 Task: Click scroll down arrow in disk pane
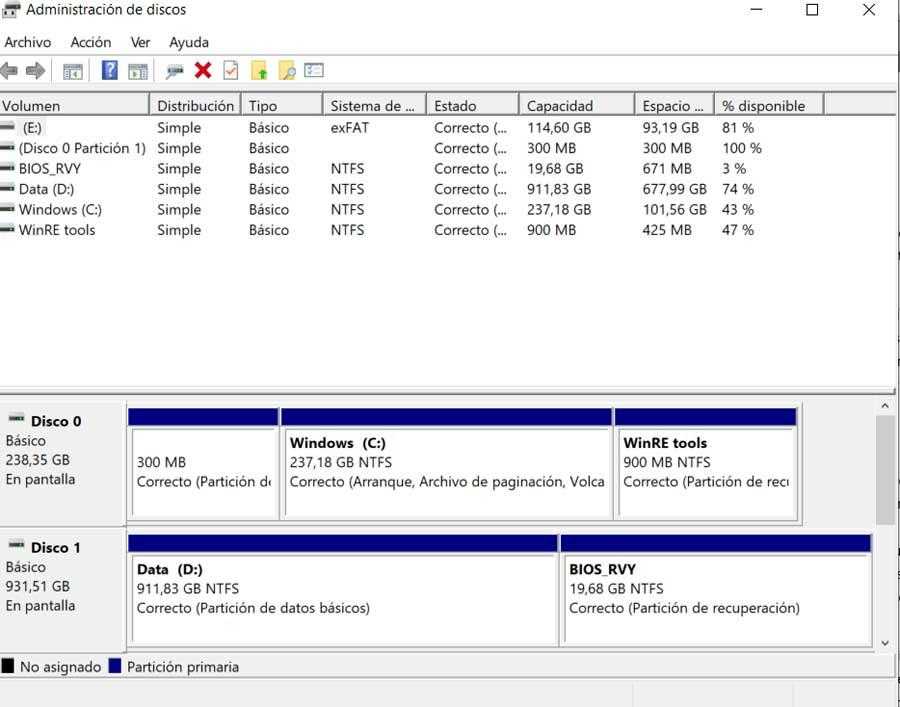tap(885, 642)
